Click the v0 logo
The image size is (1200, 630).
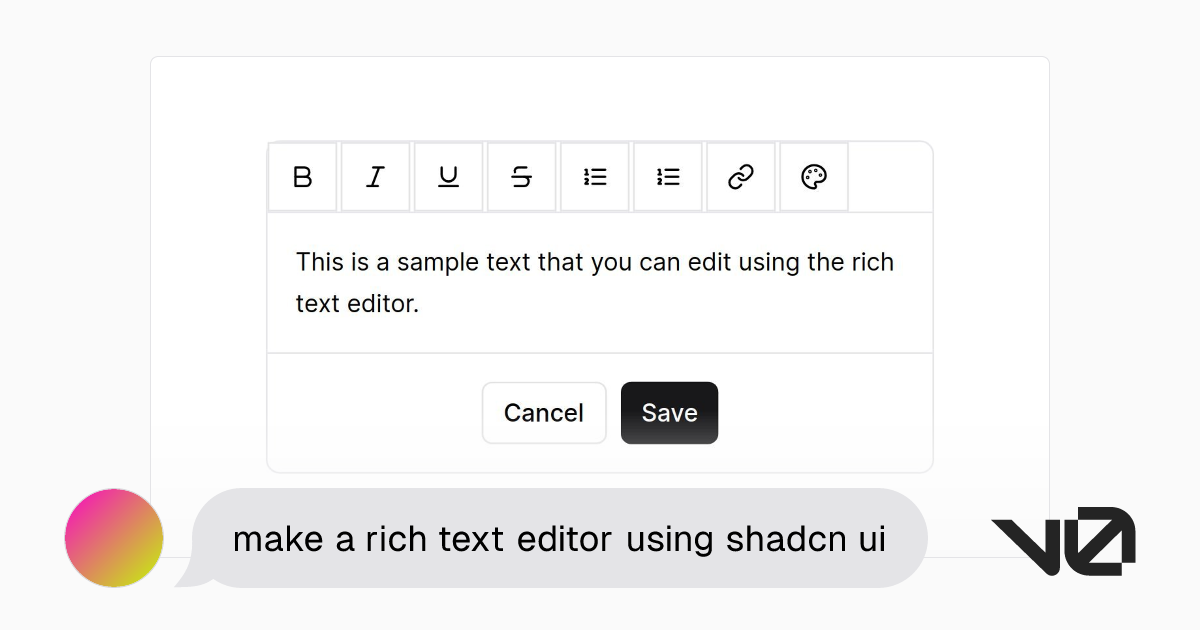[1063, 538]
